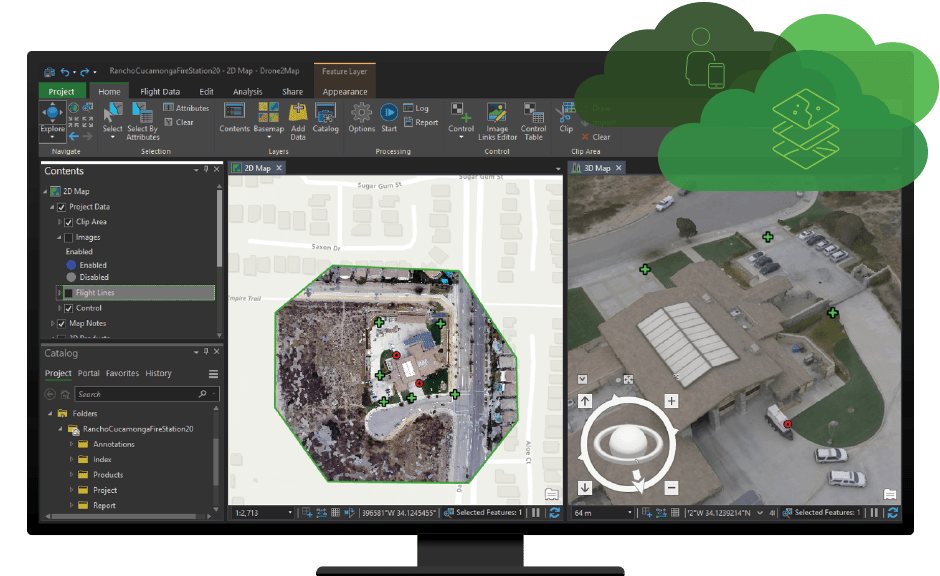This screenshot has height=576, width=940.
Task: Click the Select By Attributes tool
Action: (x=143, y=121)
